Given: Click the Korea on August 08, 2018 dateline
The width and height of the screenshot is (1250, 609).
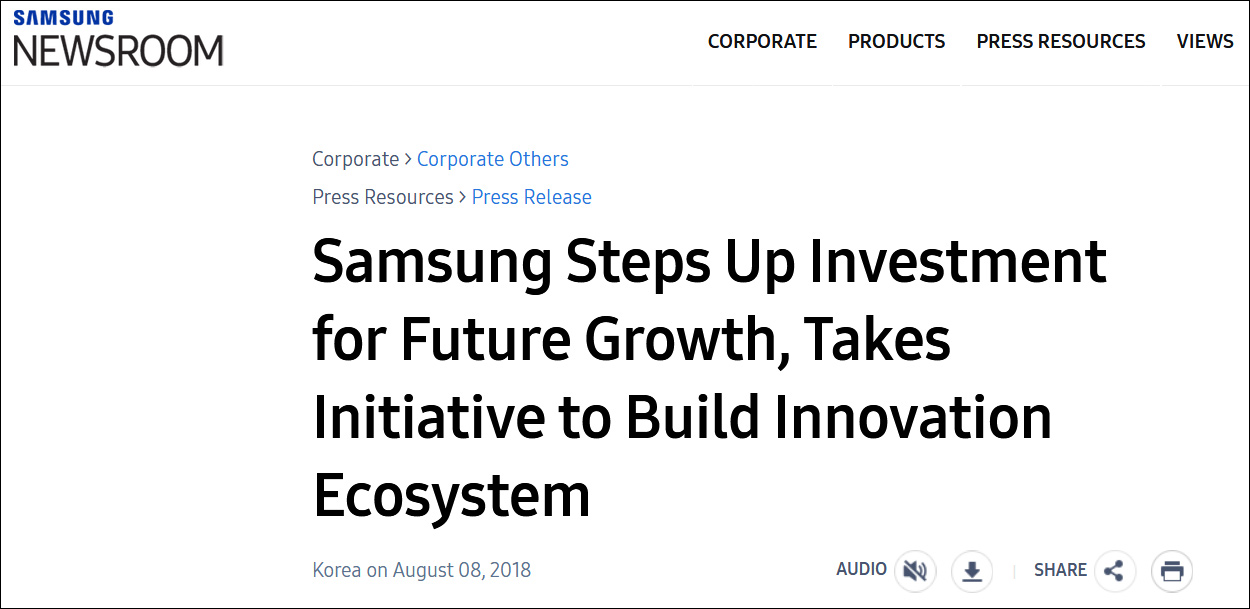Looking at the screenshot, I should [x=421, y=570].
